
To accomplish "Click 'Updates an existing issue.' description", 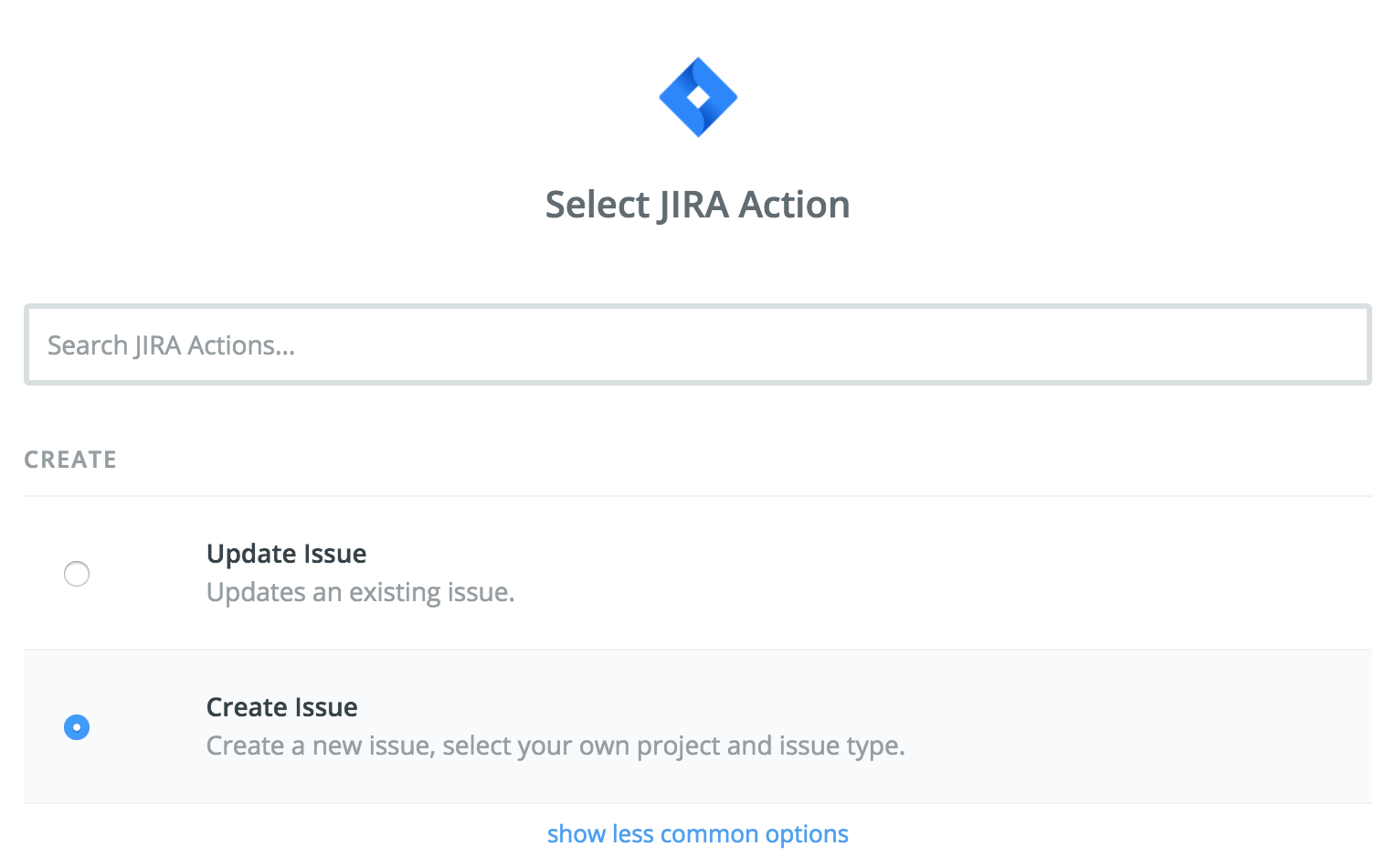I will [x=361, y=592].
